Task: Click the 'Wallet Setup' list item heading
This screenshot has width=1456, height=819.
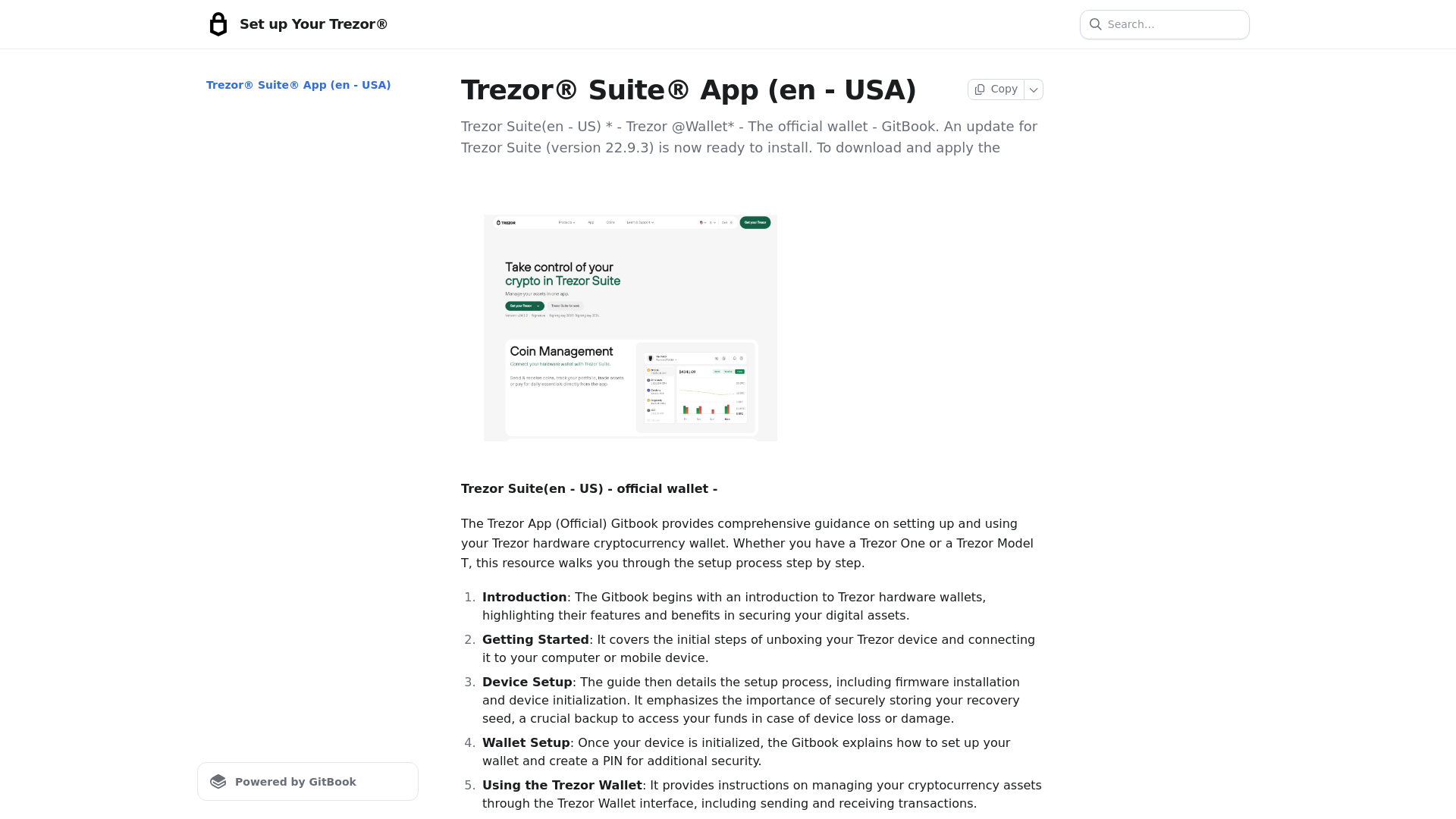Action: (x=526, y=743)
